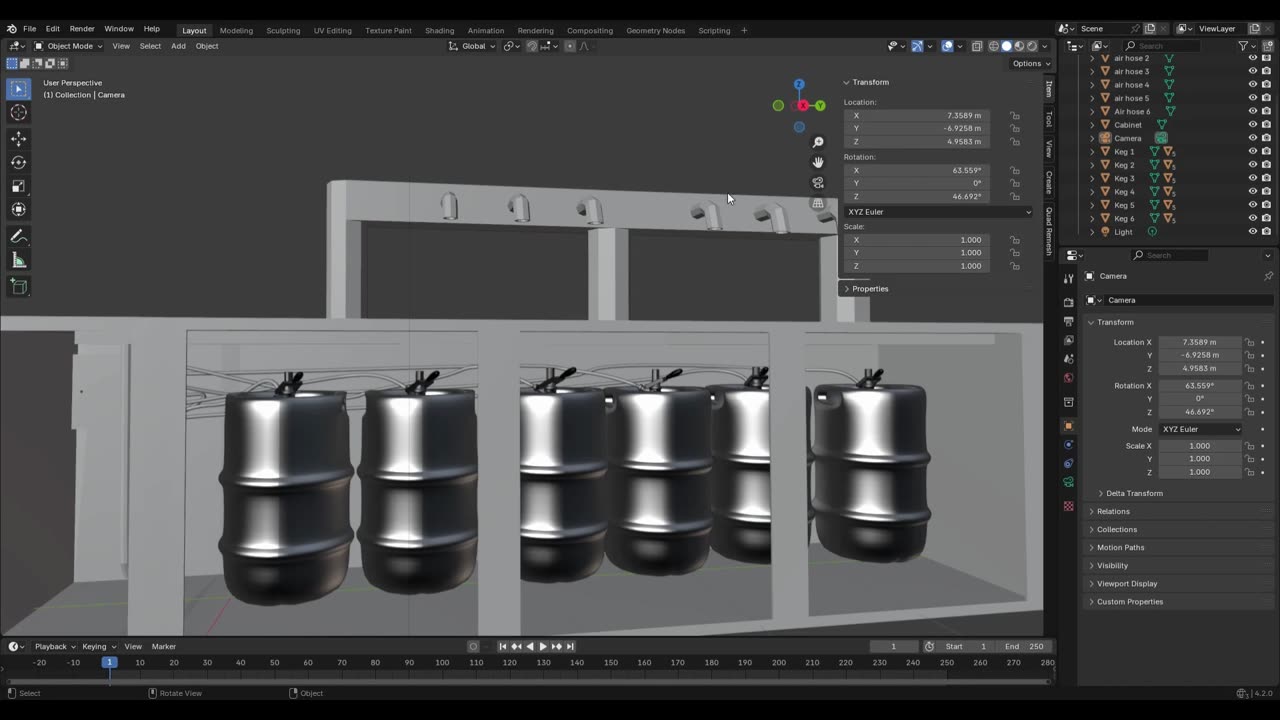
Task: Expand Keg 5 in outliner
Action: point(1092,205)
